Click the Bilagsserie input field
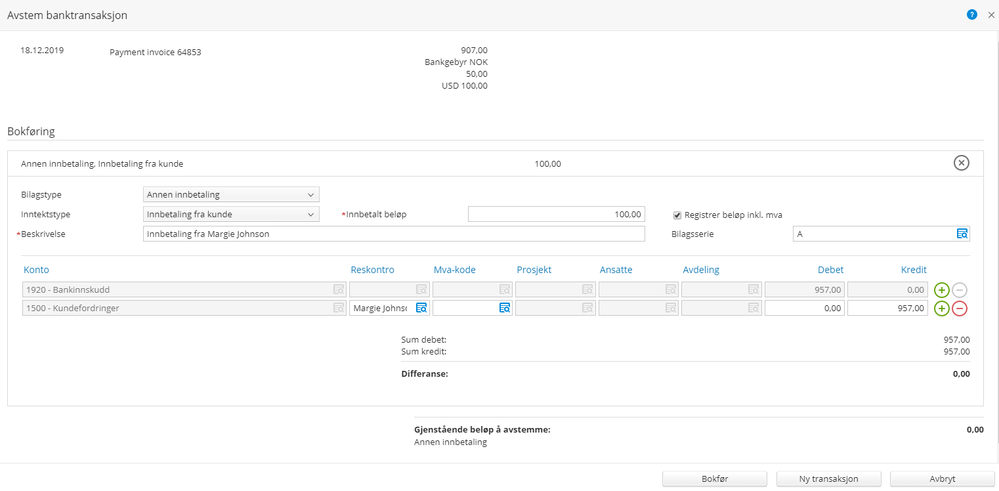Image resolution: width=999 pixels, height=491 pixels. 872,234
